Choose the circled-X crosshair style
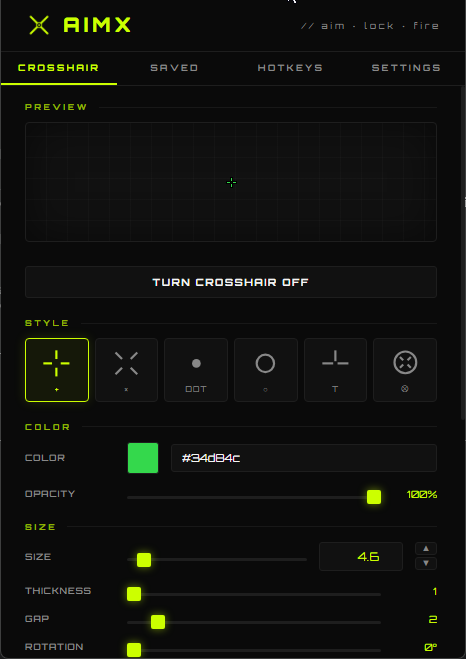This screenshot has width=466, height=659. 405,370
